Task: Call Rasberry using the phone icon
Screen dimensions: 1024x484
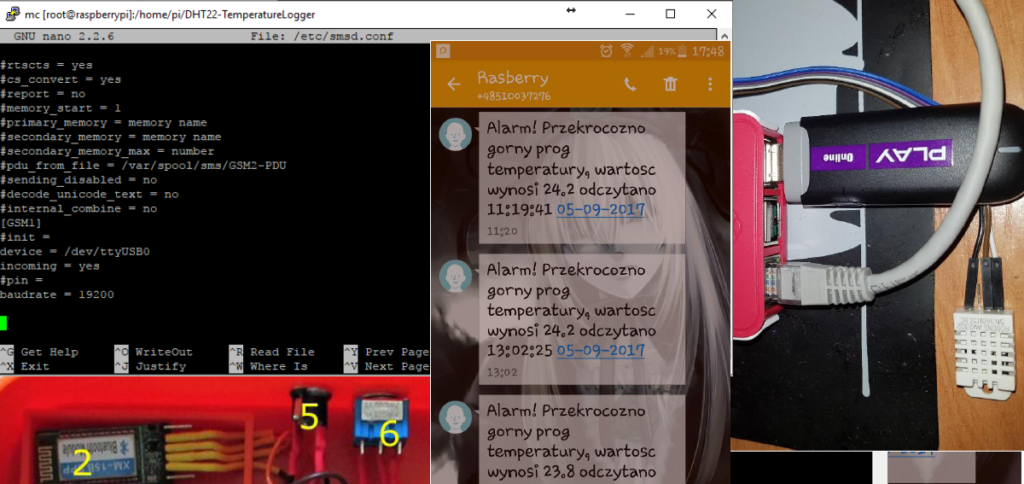Action: point(630,85)
